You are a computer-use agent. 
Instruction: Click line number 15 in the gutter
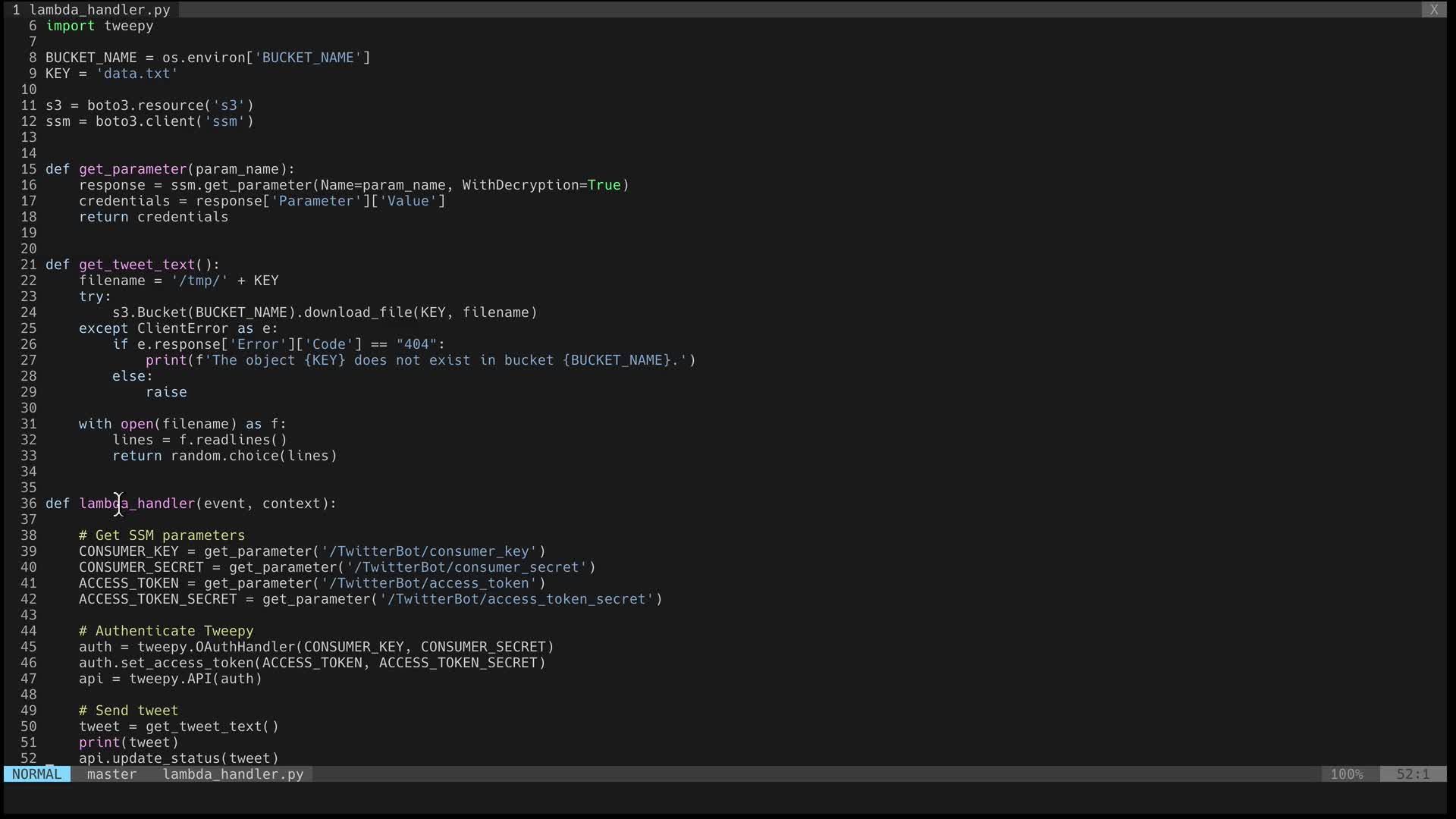29,169
